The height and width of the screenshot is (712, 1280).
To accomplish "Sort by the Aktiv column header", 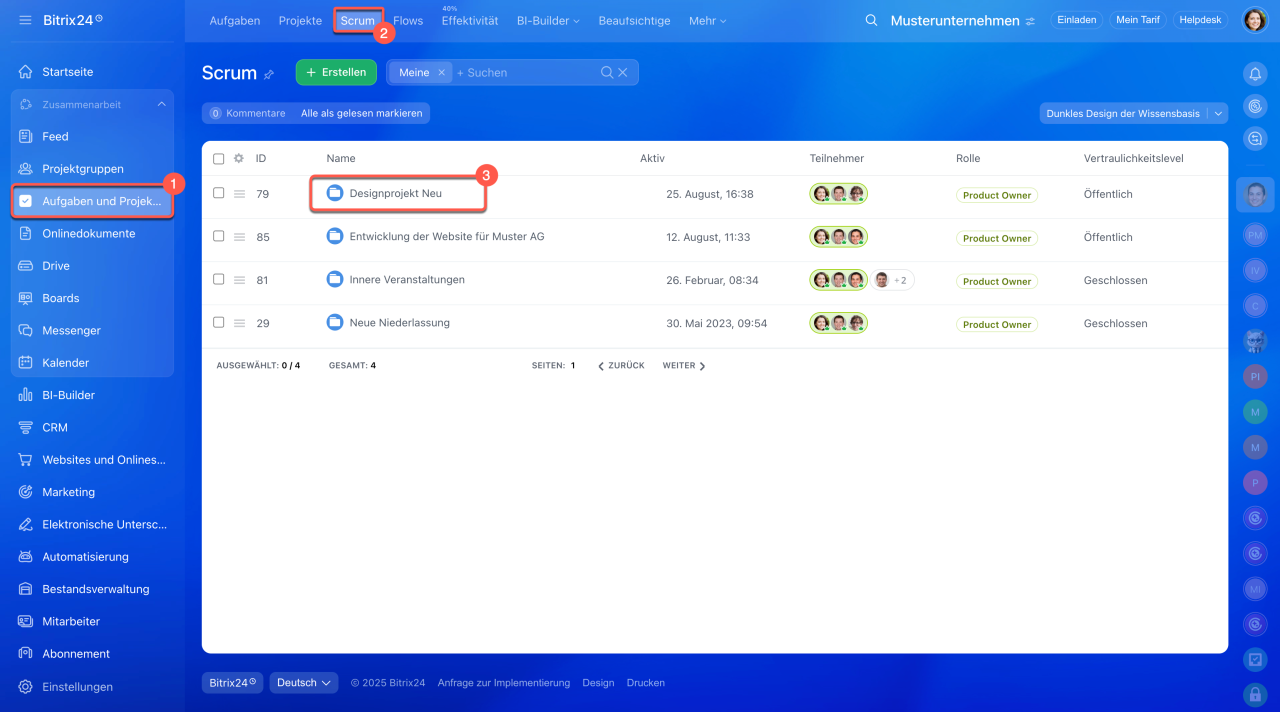I will tap(652, 158).
